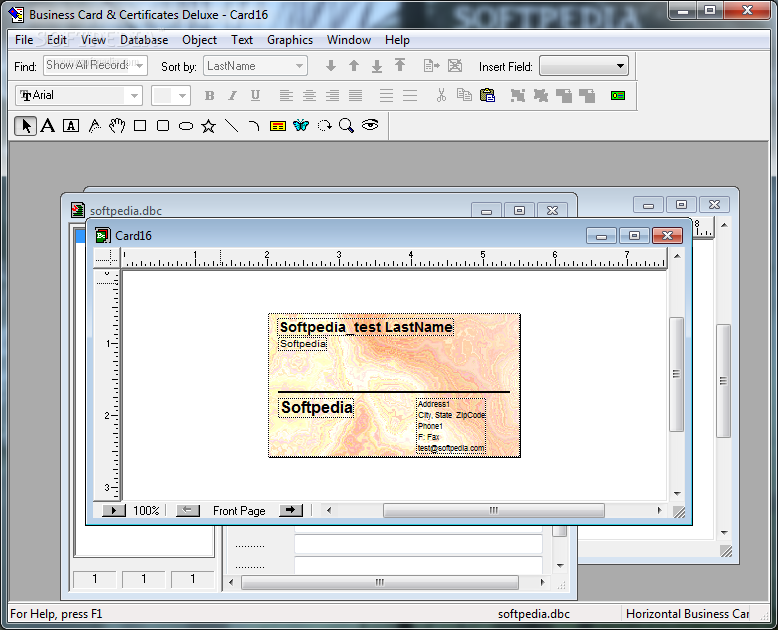Toggle Underline formatting
The height and width of the screenshot is (630, 778).
pos(255,95)
